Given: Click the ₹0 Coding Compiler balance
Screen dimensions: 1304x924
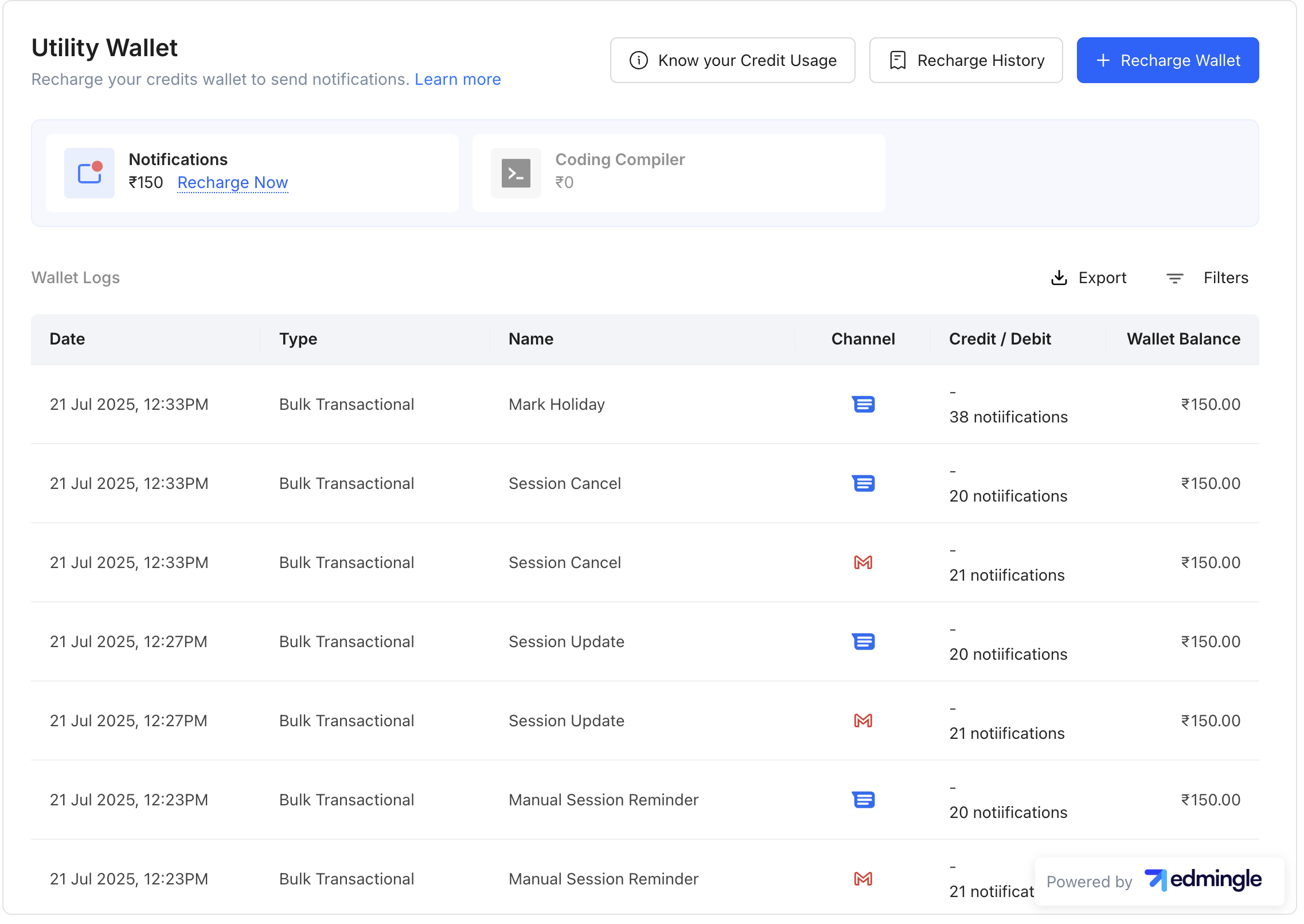Looking at the screenshot, I should coord(564,182).
